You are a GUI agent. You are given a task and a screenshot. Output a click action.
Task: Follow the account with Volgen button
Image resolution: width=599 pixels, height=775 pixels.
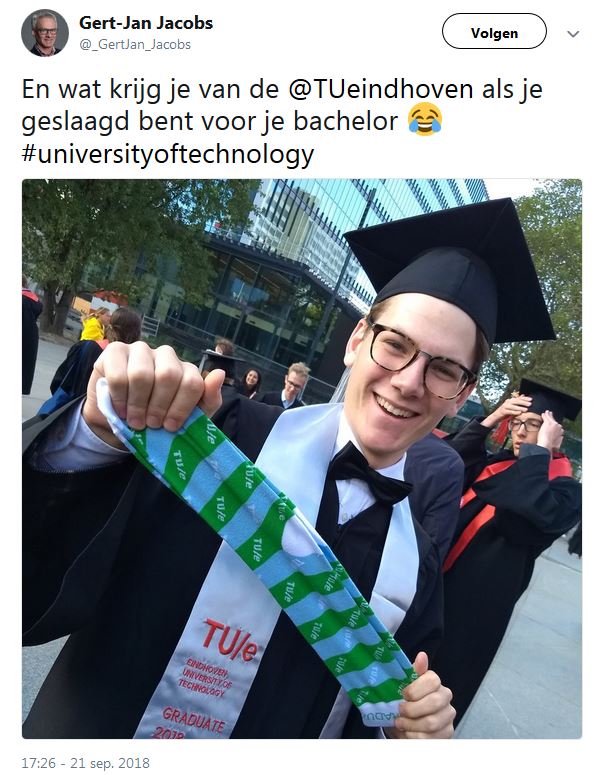click(x=494, y=31)
